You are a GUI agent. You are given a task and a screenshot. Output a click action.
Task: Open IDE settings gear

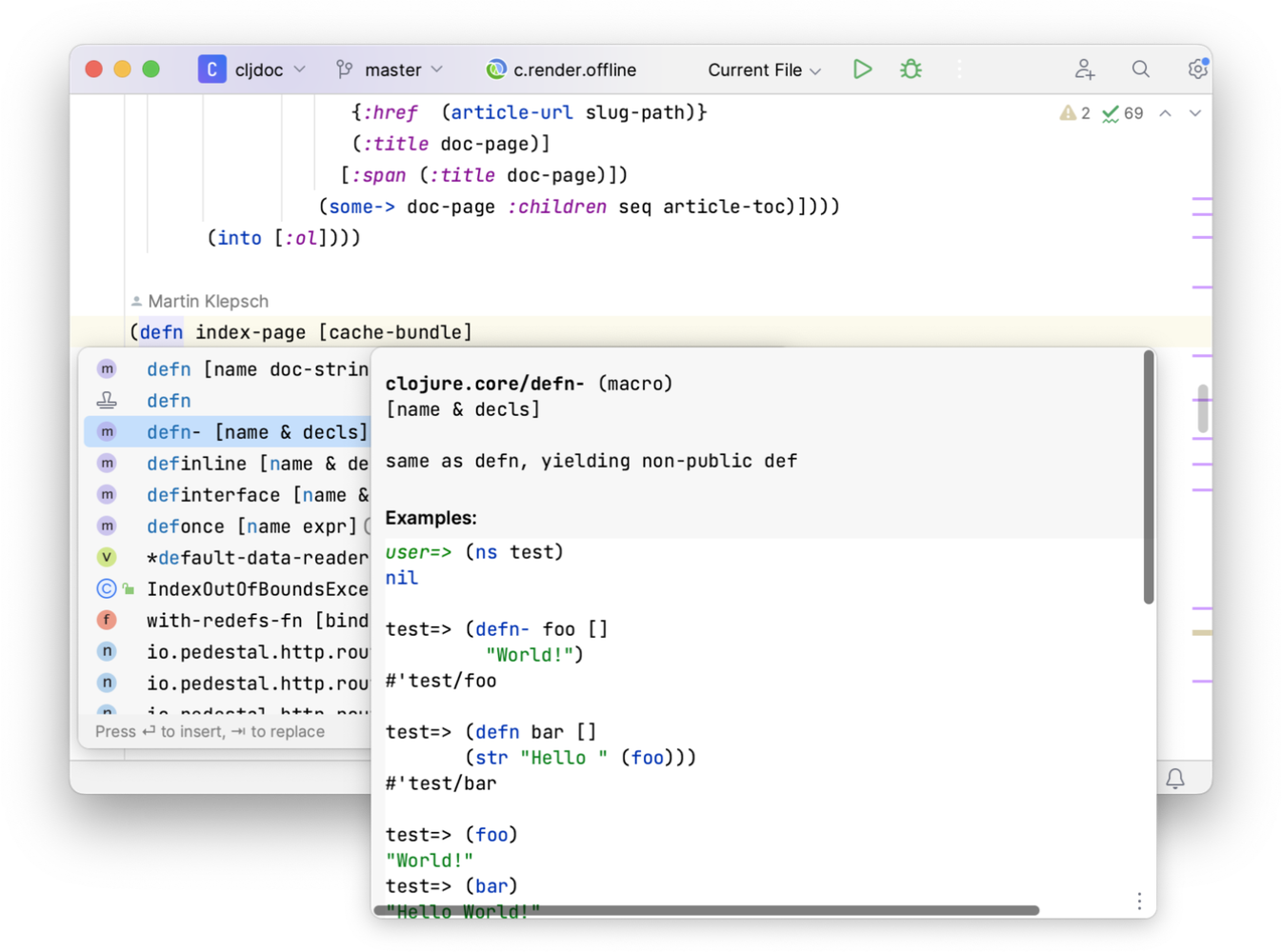[1197, 69]
